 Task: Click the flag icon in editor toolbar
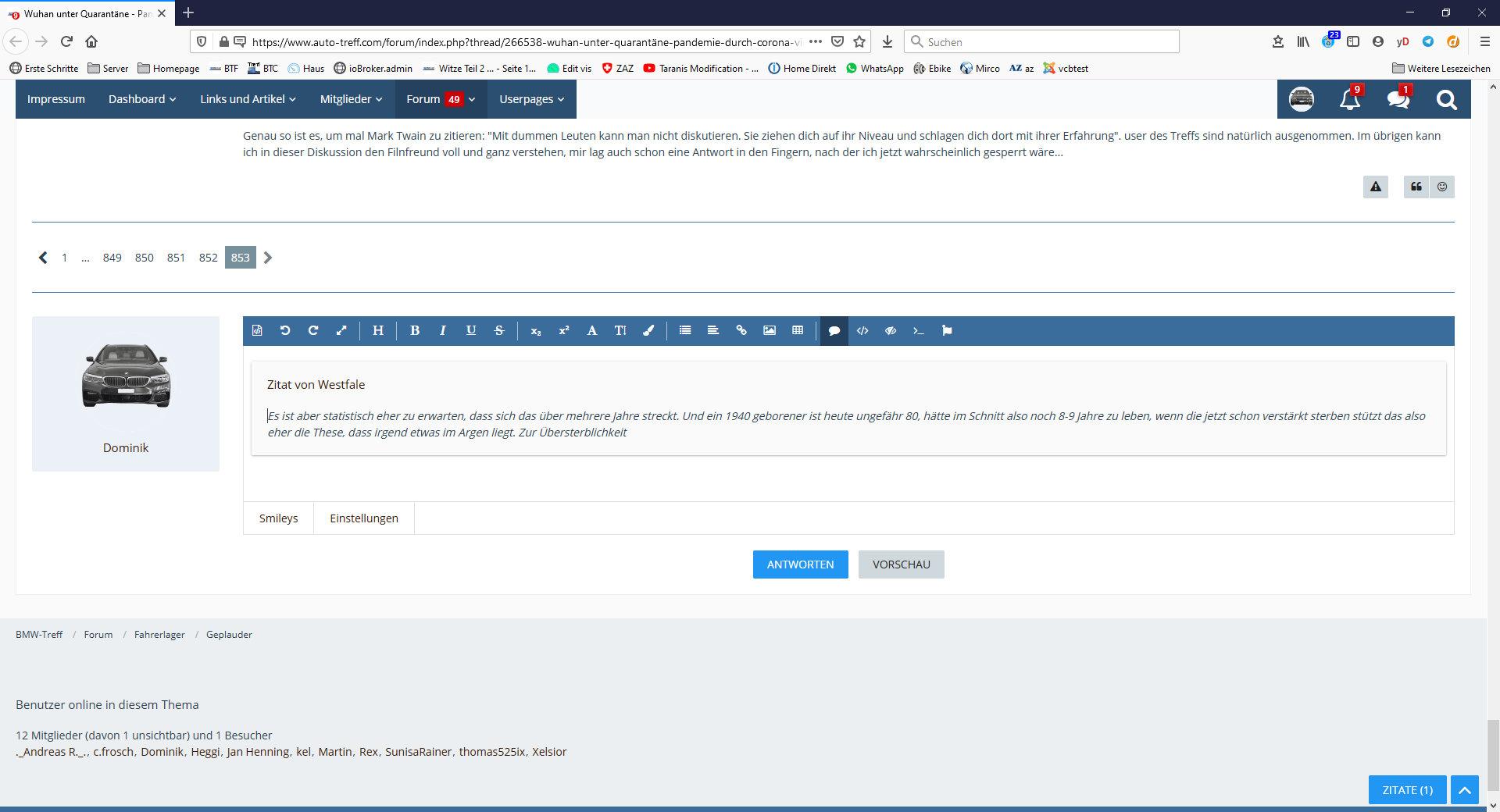click(x=947, y=330)
